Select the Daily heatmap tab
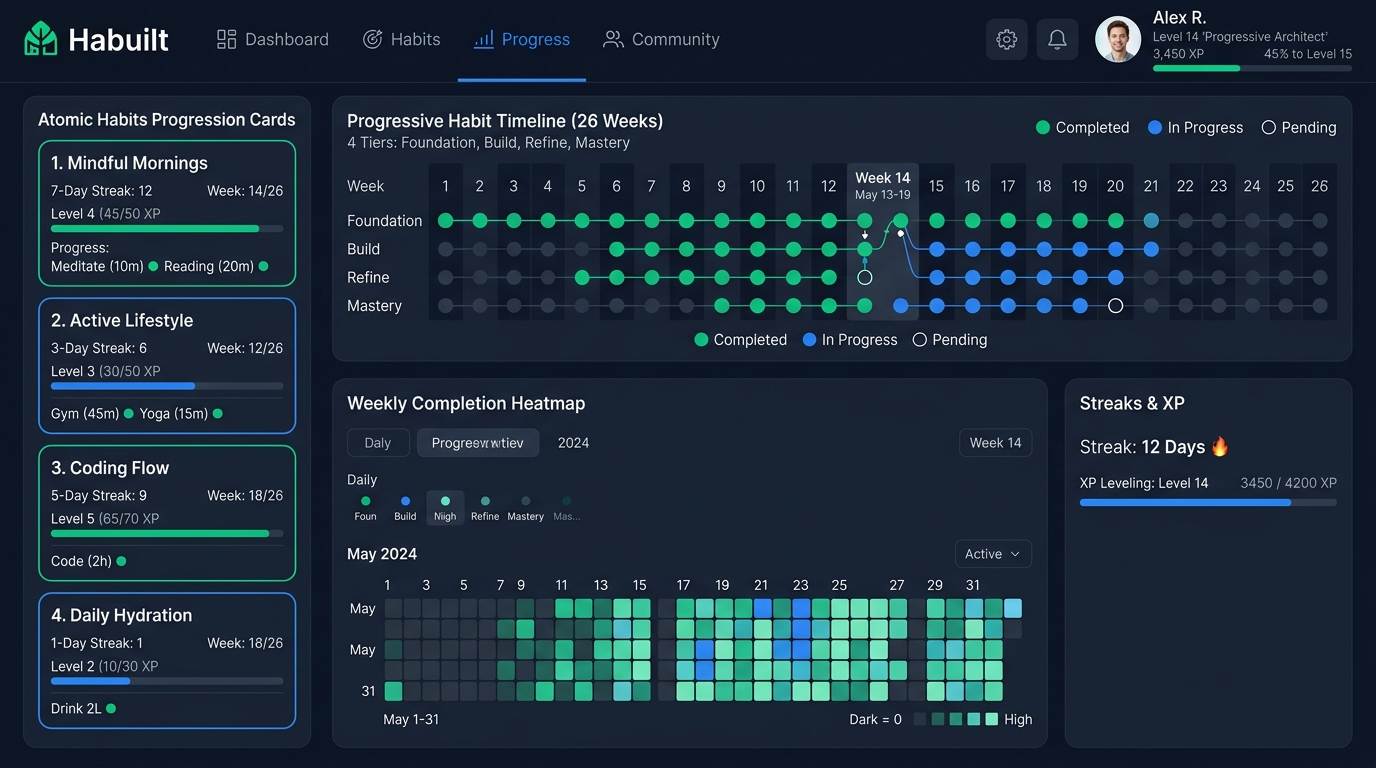The image size is (1376, 768). 378,442
